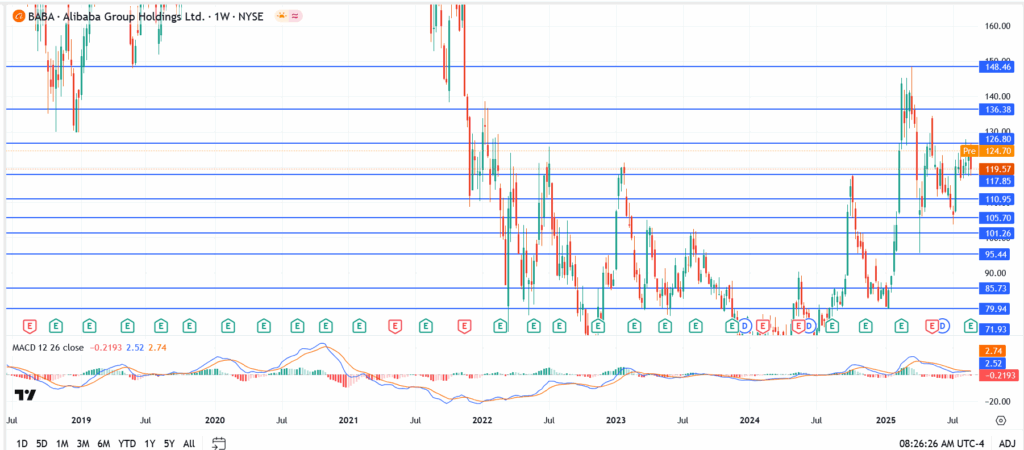Screen dimensions: 1024x450
Task: Open the calendar go-to-date icon
Action: click(x=219, y=442)
